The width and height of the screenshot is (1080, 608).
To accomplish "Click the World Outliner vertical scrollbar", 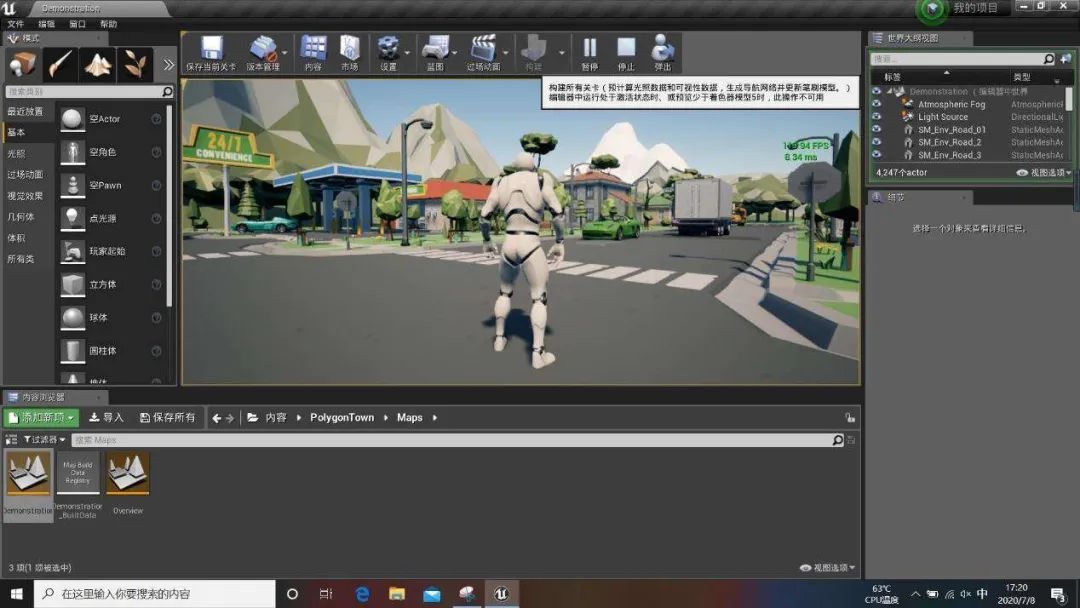I will [x=1069, y=98].
